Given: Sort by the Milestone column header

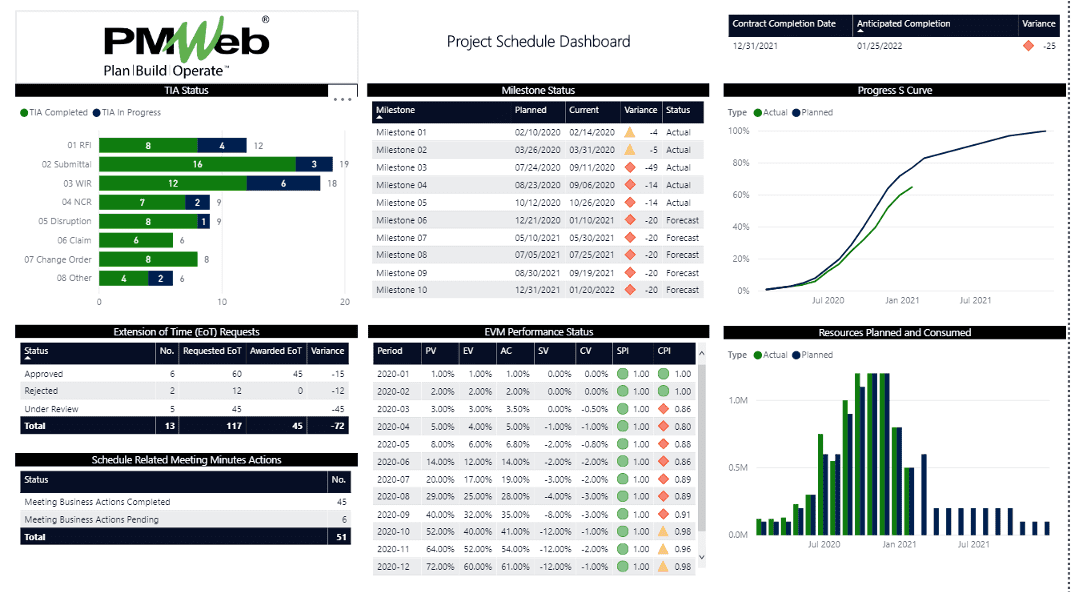Looking at the screenshot, I should pyautogui.click(x=396, y=110).
